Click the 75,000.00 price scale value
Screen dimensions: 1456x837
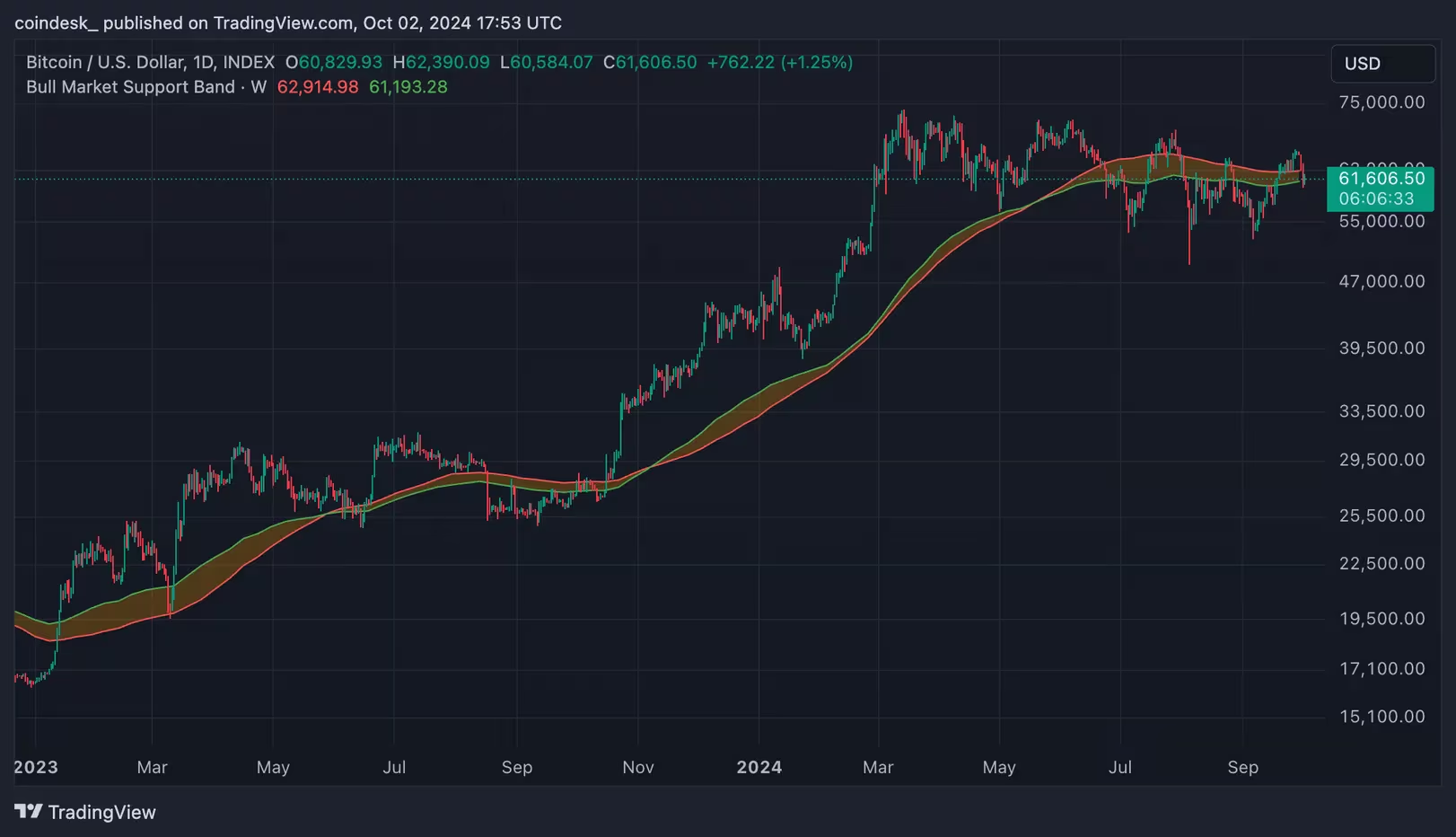click(x=1382, y=101)
